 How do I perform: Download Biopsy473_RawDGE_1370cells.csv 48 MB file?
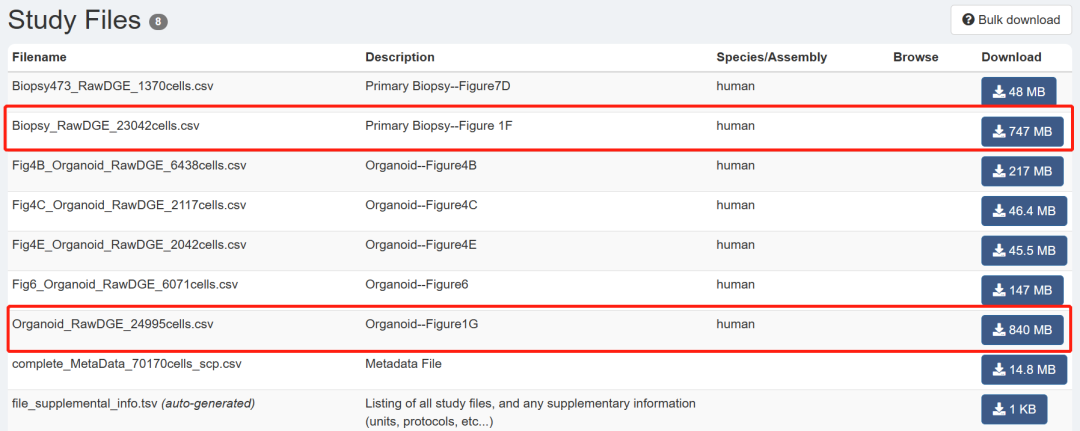[1018, 92]
